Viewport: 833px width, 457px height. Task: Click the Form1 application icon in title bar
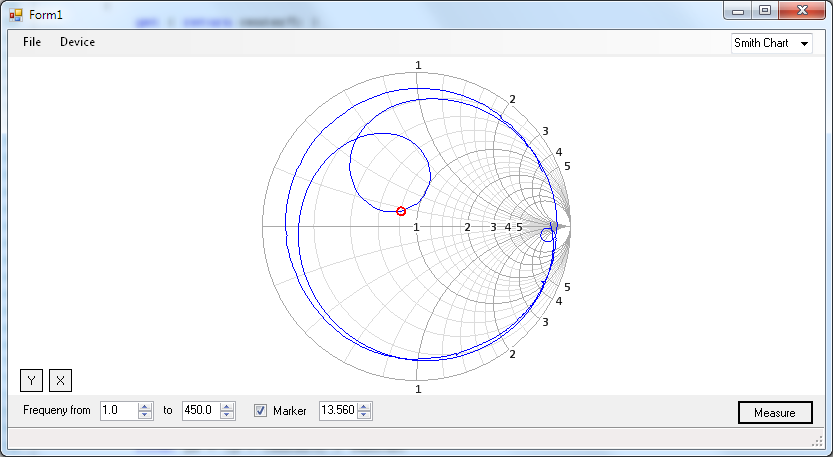(16, 15)
